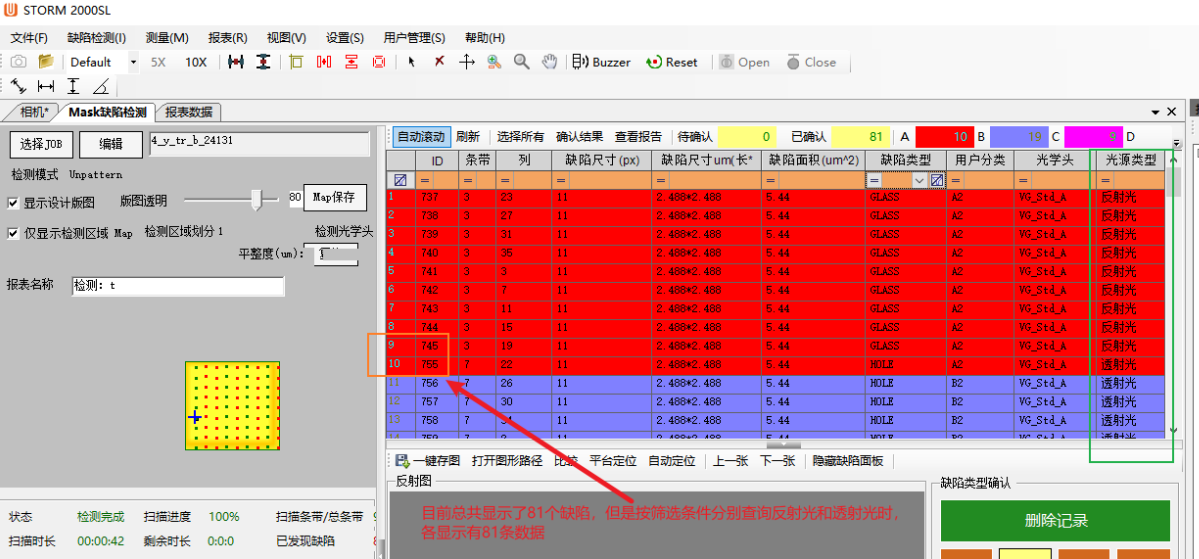Click the Map保存 button
Screen dimensions: 1199x559
(x=333, y=199)
